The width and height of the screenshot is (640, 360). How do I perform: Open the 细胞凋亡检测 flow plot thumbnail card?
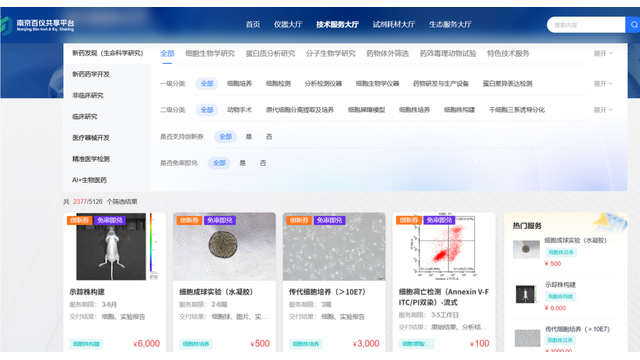coord(444,247)
